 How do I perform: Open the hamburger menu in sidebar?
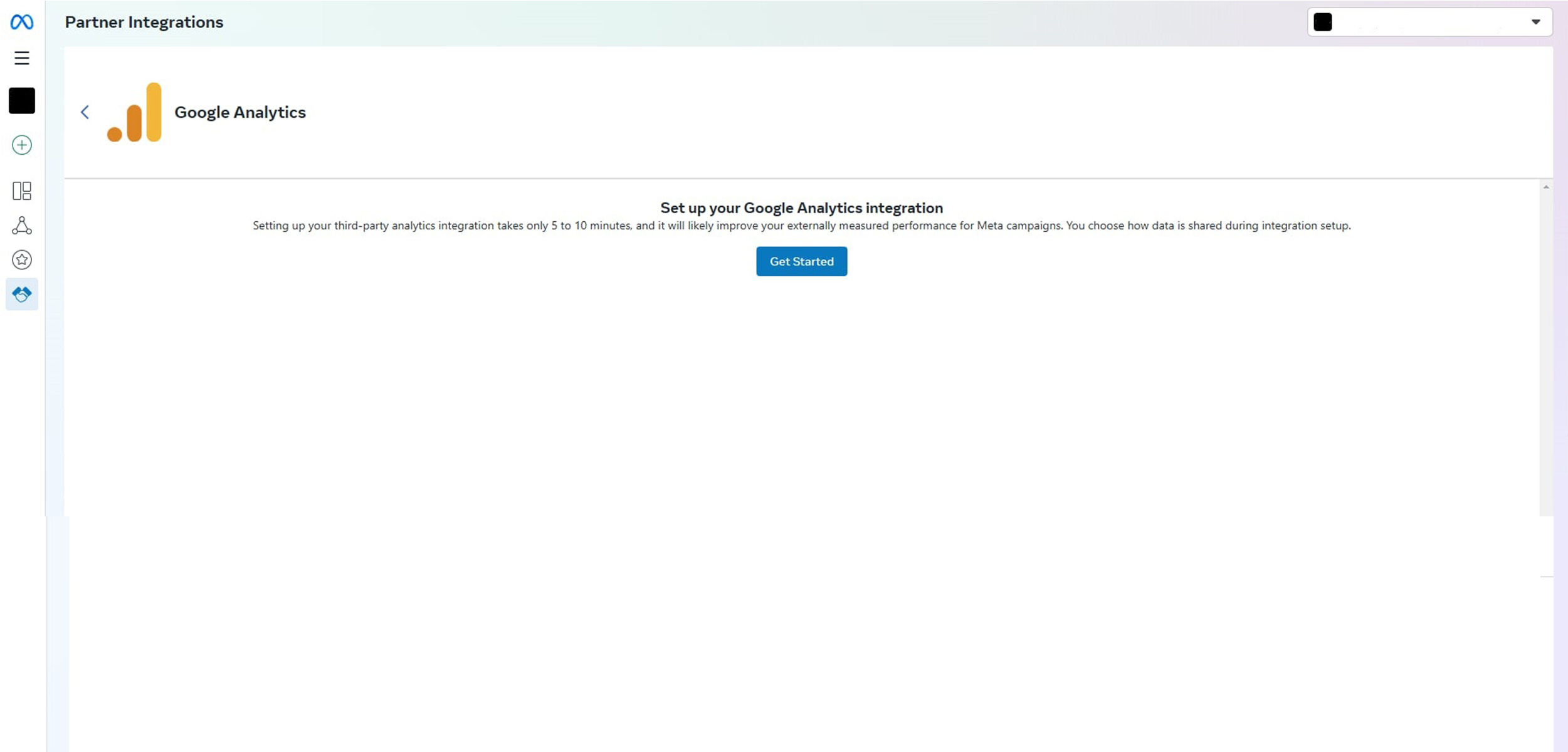pyautogui.click(x=22, y=58)
